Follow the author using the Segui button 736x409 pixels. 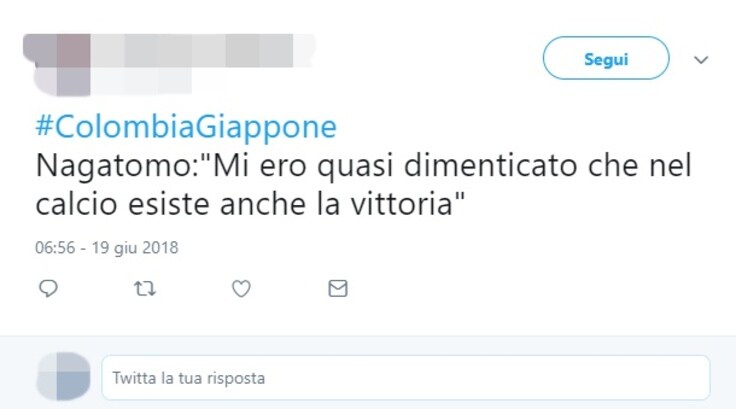click(606, 58)
